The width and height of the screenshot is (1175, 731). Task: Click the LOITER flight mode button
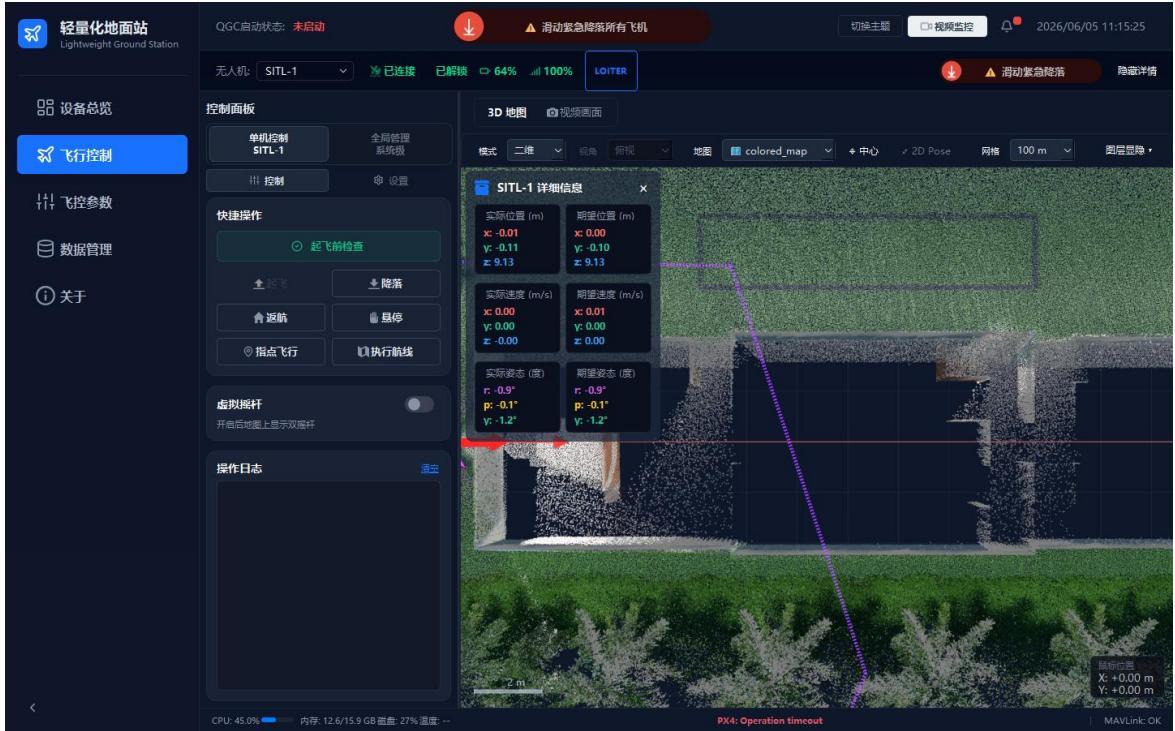611,71
